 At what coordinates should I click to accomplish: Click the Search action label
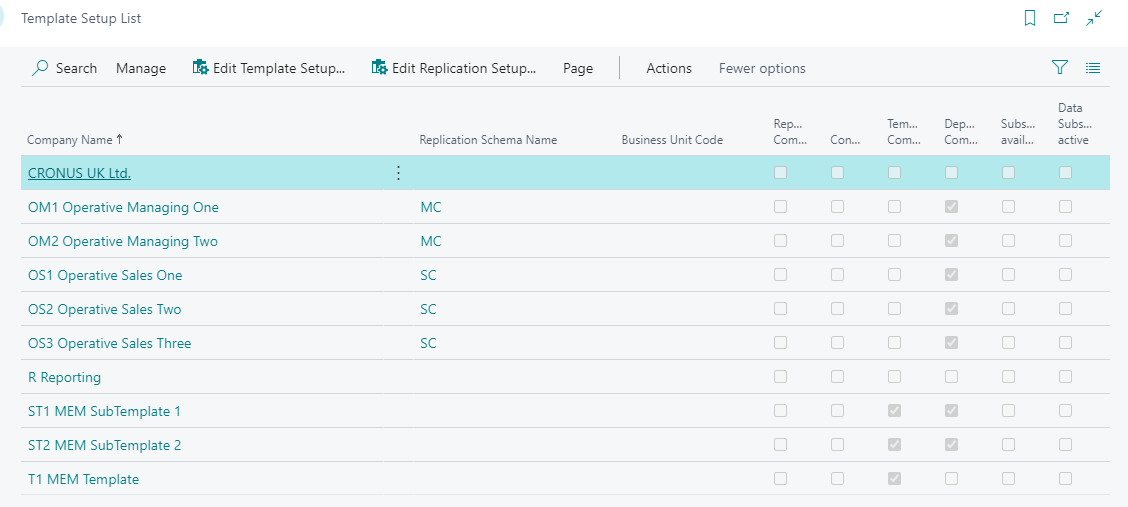(x=76, y=68)
